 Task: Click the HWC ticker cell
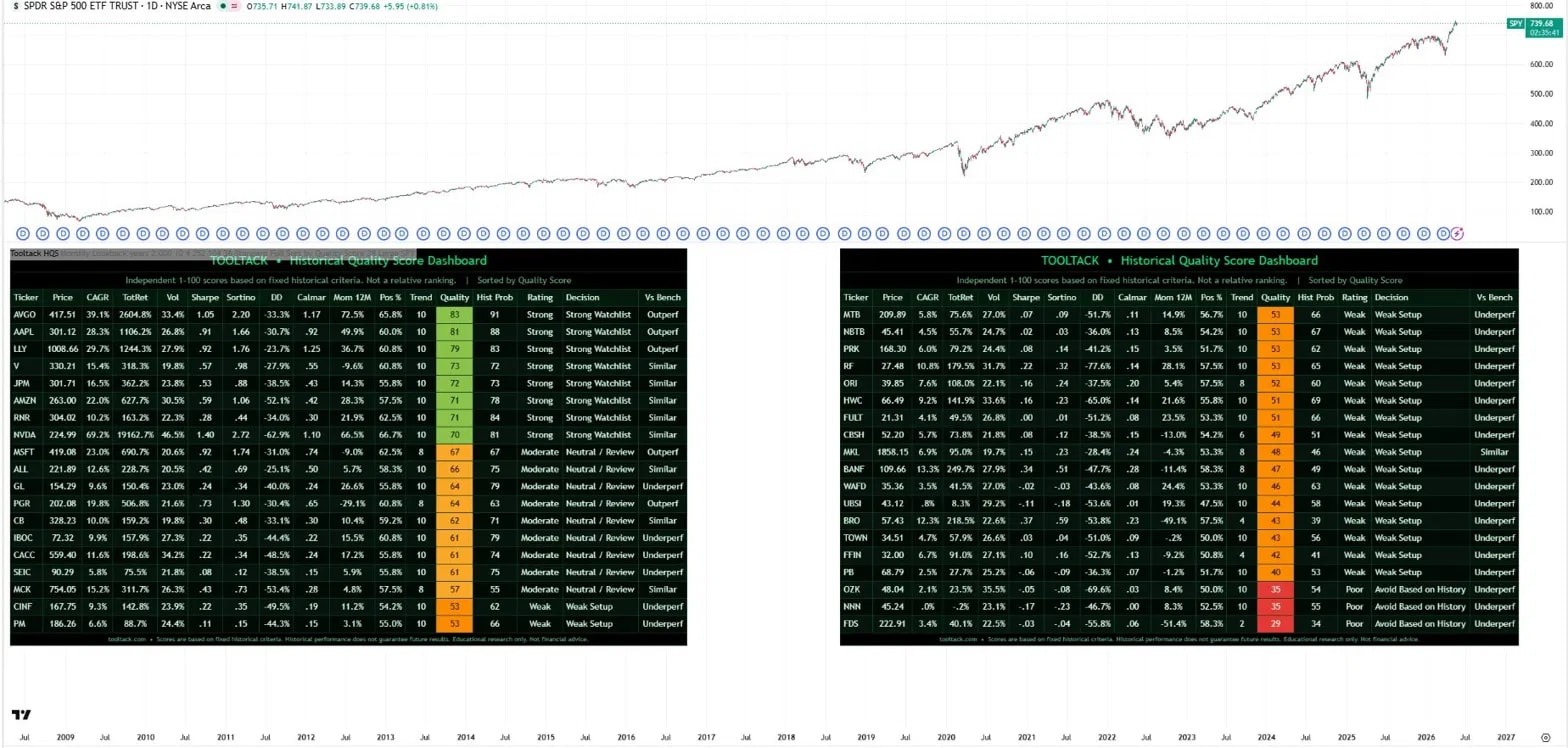[x=856, y=400]
